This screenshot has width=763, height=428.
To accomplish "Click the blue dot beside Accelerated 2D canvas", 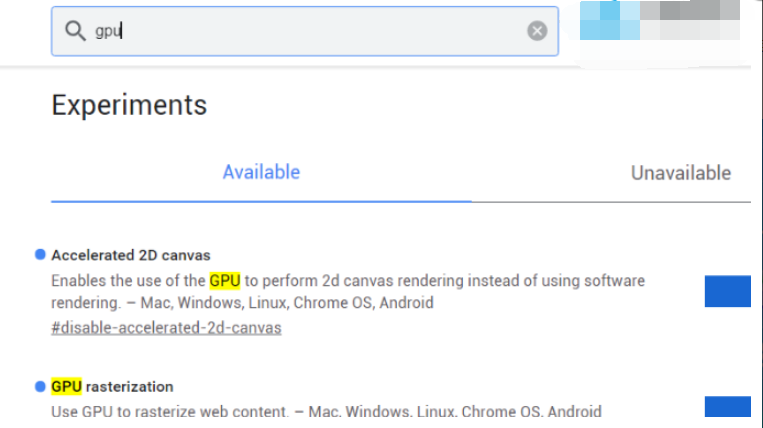I will pyautogui.click(x=40, y=254).
